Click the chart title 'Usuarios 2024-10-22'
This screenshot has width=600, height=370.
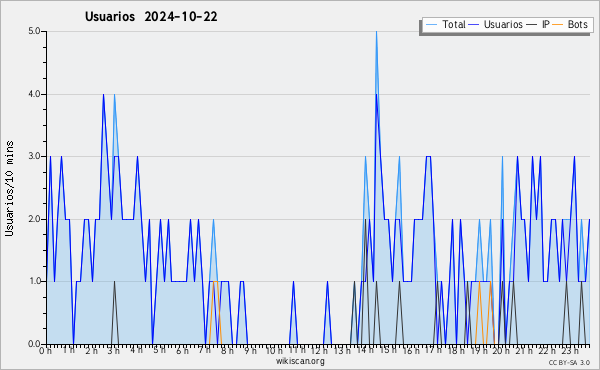[151, 17]
